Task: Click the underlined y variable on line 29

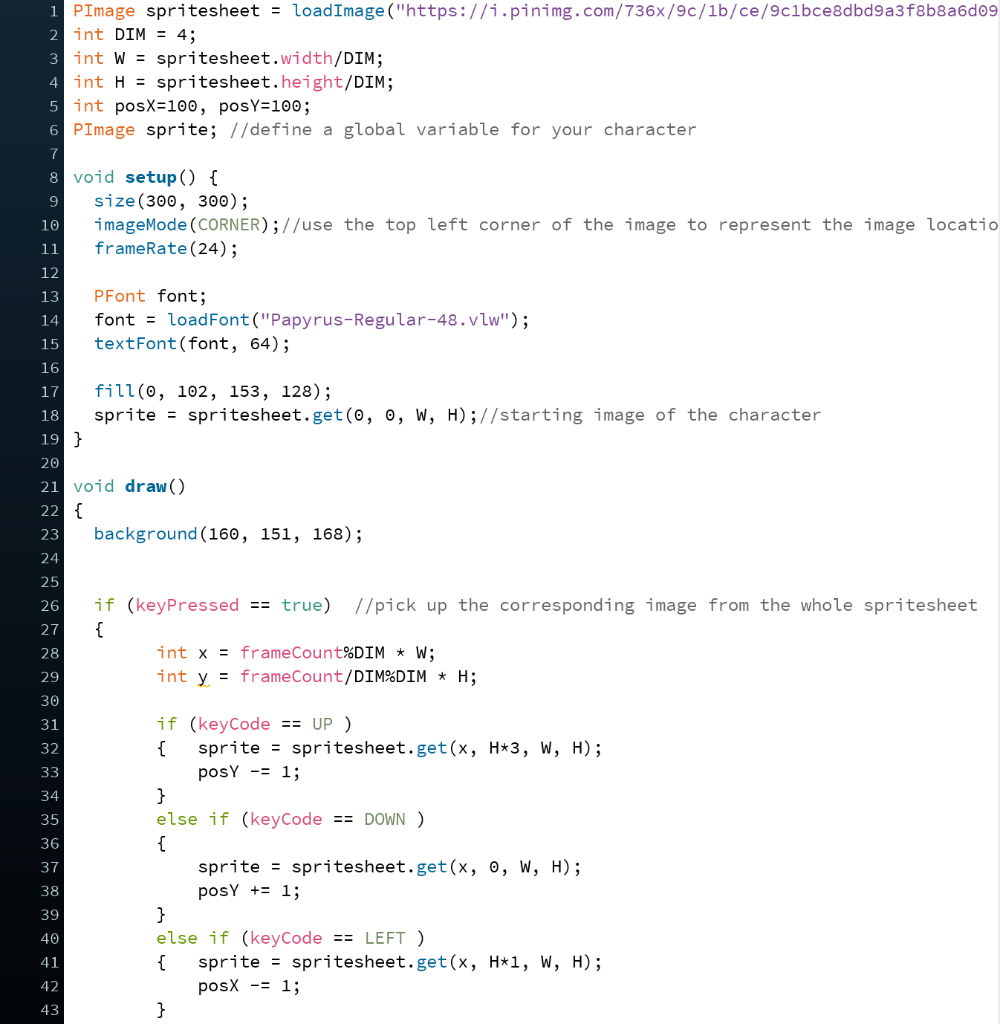Action: 203,676
